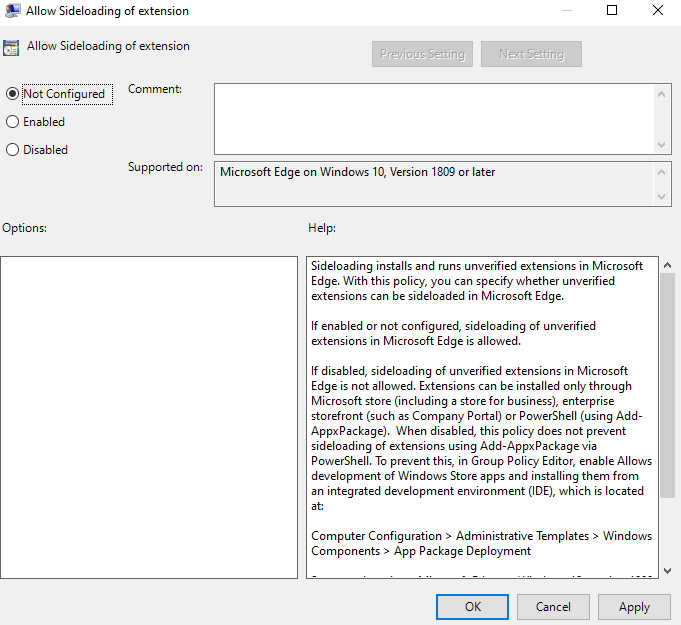Click up arrow of Help scrollbar

tap(668, 265)
